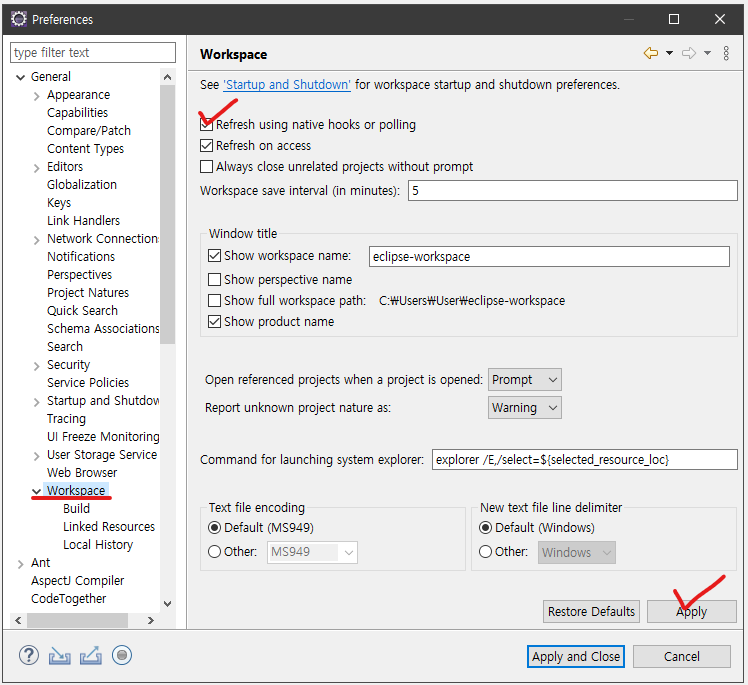Click the tree vertical scrollbar thumb
This screenshot has width=748, height=685.
pos(167,214)
